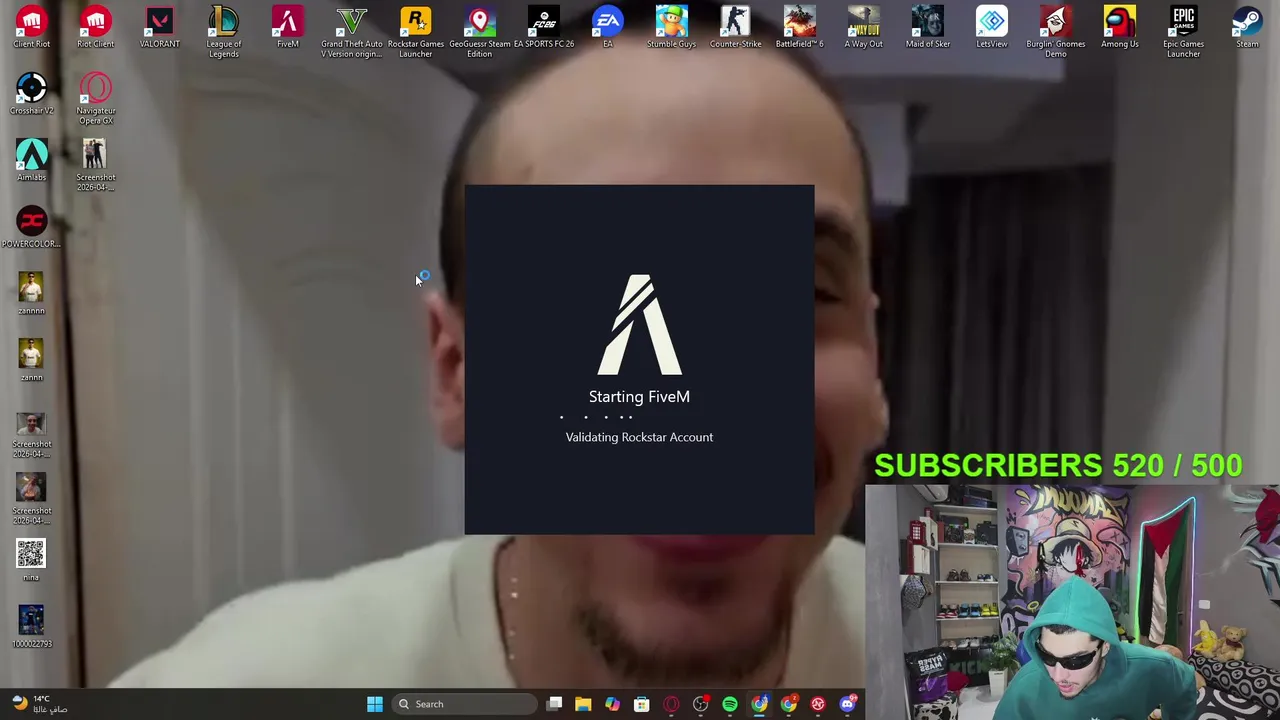Screen dimensions: 1280x720
Task: Open Rockstar Games Launcher shortcut
Action: (415, 31)
